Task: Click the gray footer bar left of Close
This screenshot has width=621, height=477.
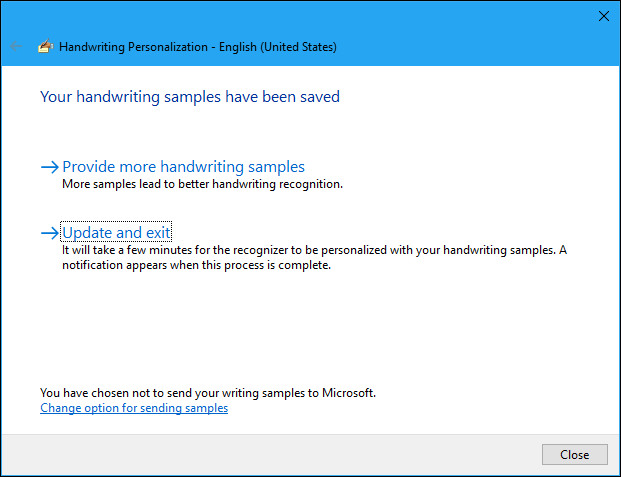Action: 270,455
